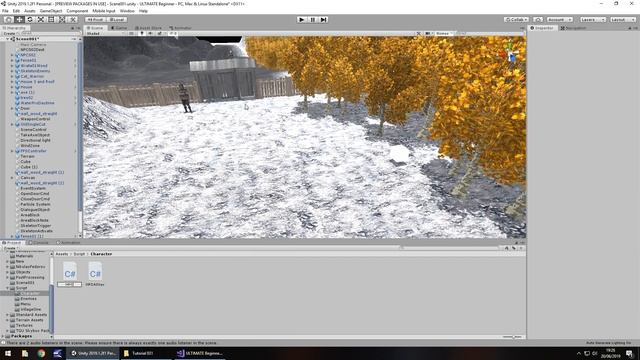Open the Edit menu
Screen dimensions: 640x360
[16, 11]
